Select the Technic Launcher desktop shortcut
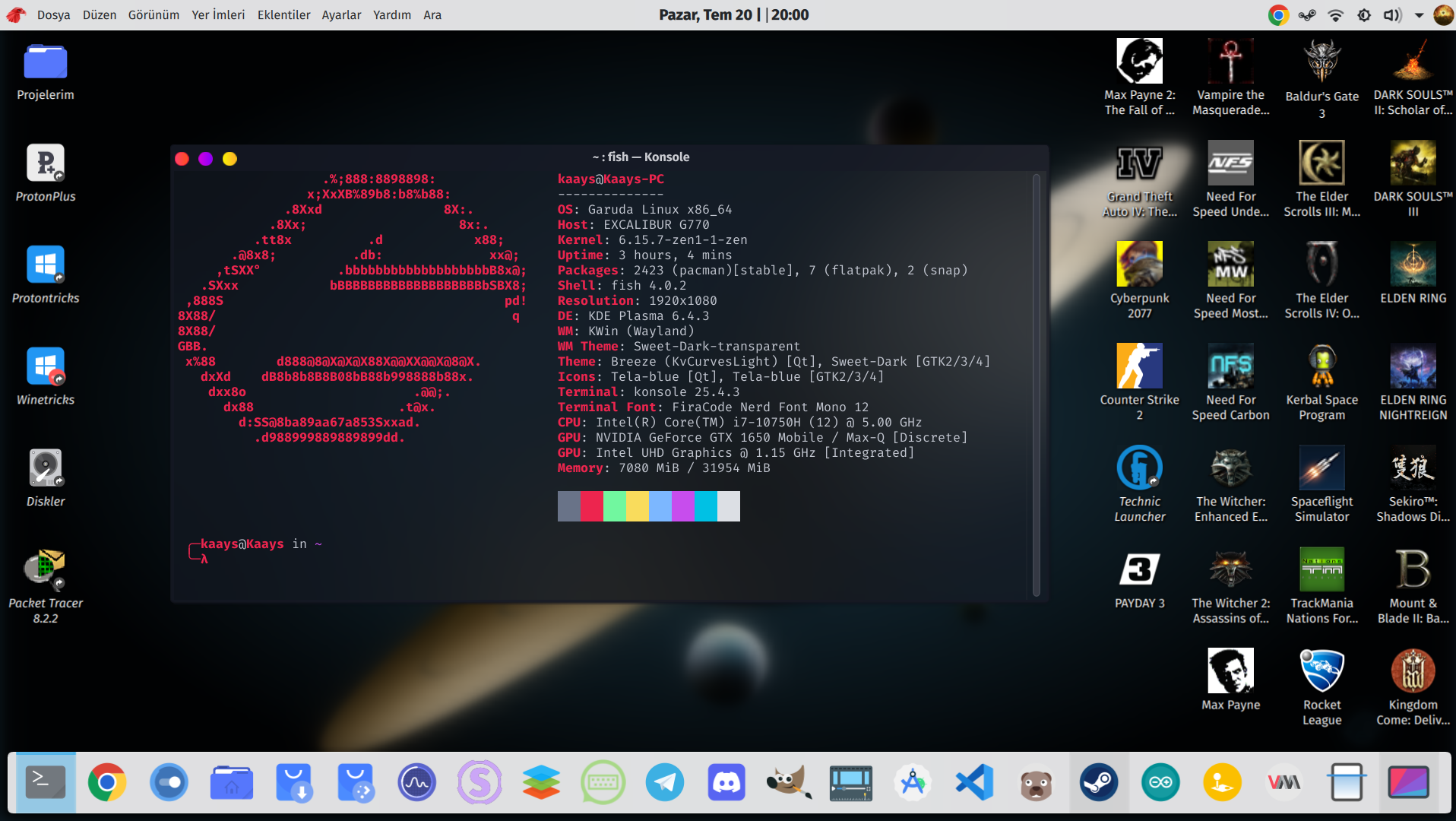Image resolution: width=1456 pixels, height=821 pixels. tap(1140, 485)
